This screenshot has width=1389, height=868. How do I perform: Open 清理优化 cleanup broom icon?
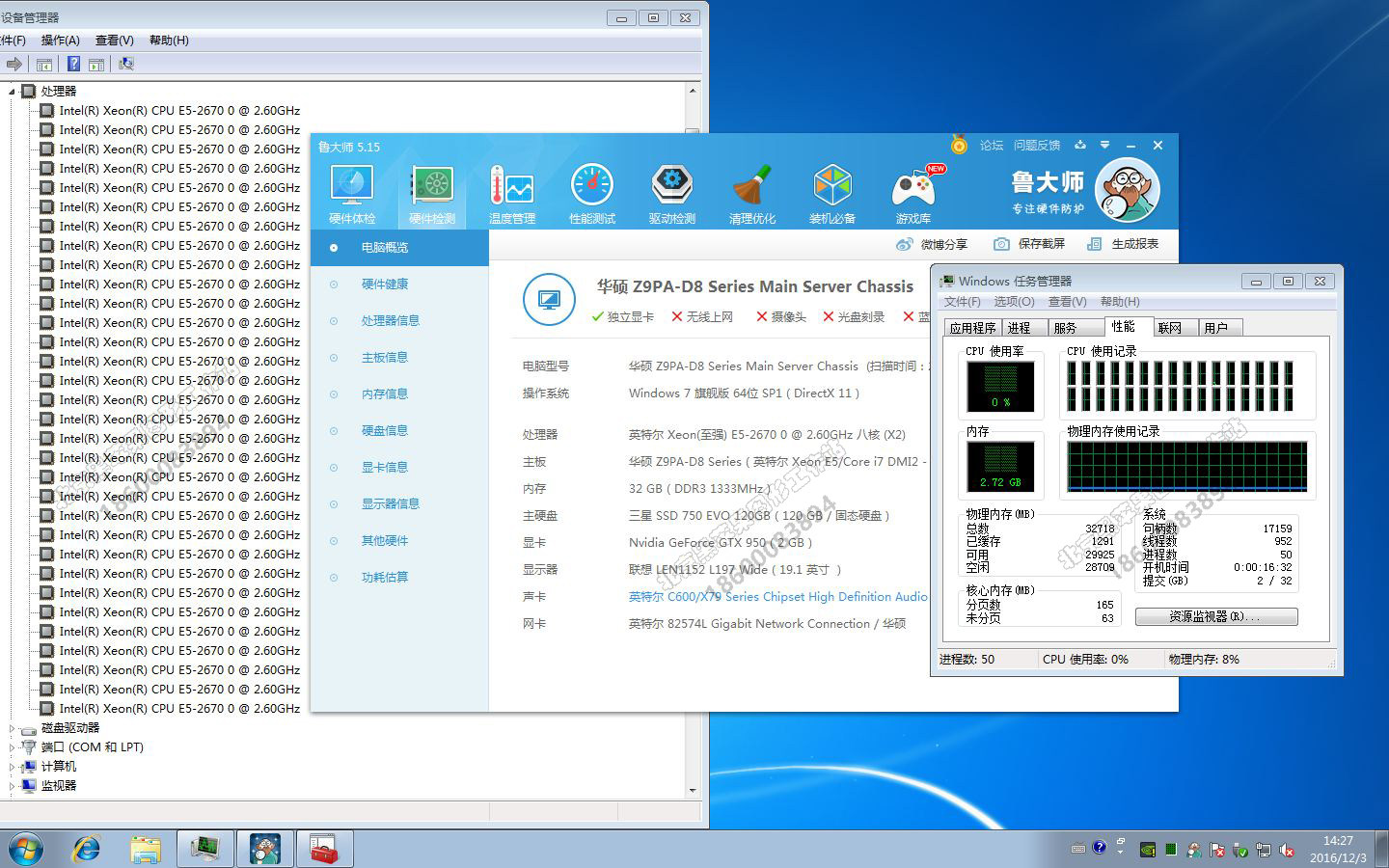point(752,194)
